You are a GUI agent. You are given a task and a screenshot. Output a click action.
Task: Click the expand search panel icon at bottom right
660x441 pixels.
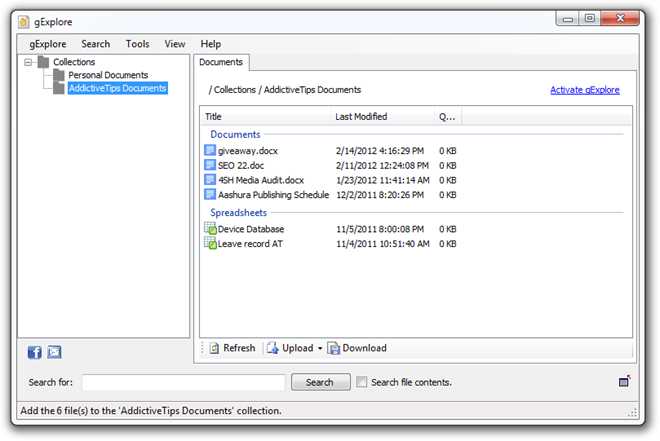coord(625,381)
